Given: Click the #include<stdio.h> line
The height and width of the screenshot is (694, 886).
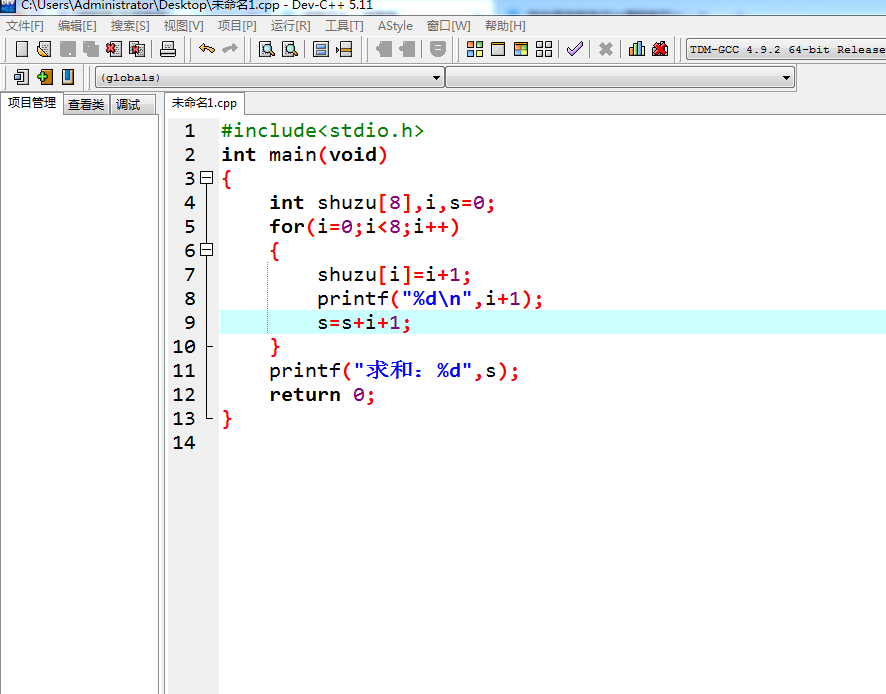Looking at the screenshot, I should pyautogui.click(x=323, y=131).
